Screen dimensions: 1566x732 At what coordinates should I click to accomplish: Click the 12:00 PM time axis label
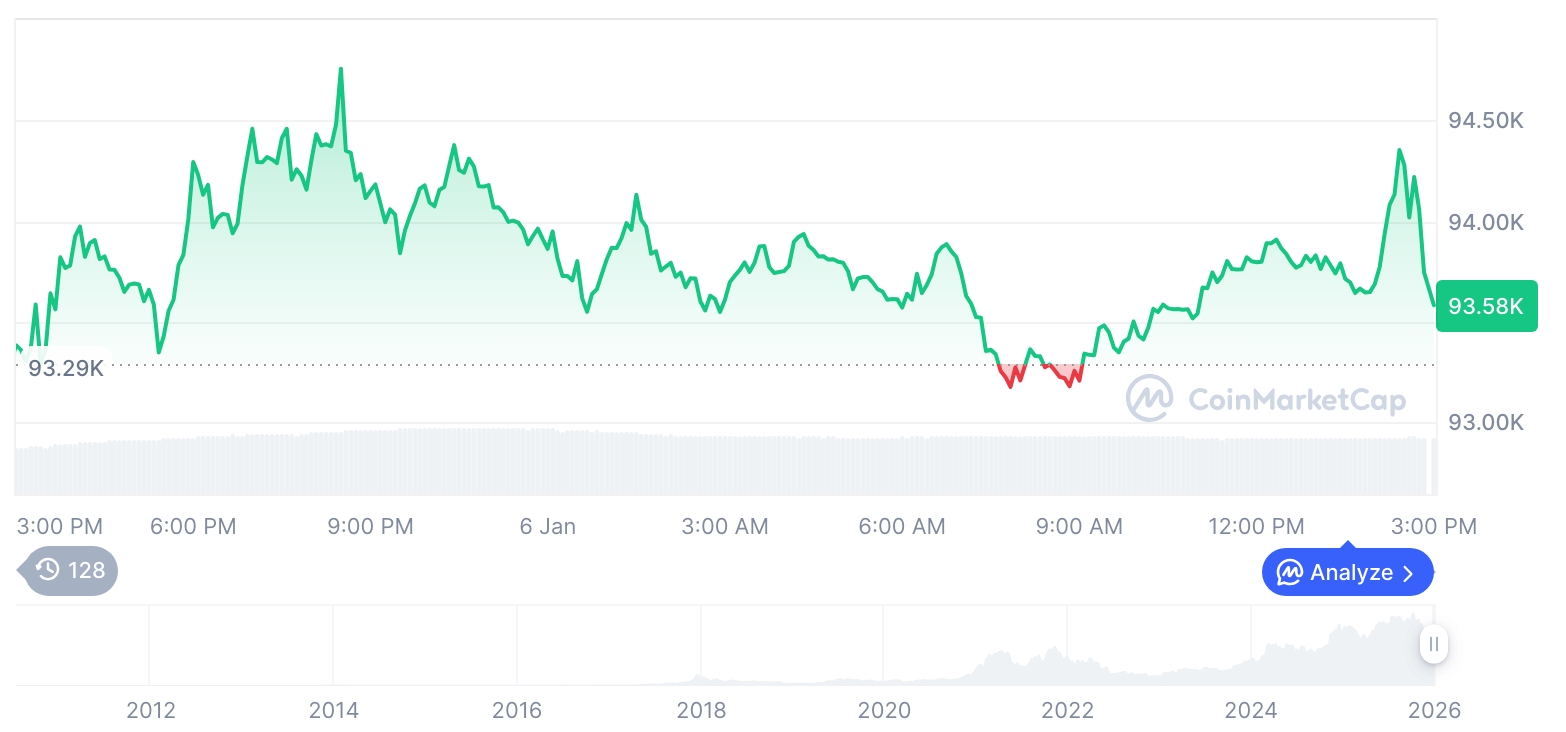tap(1256, 527)
